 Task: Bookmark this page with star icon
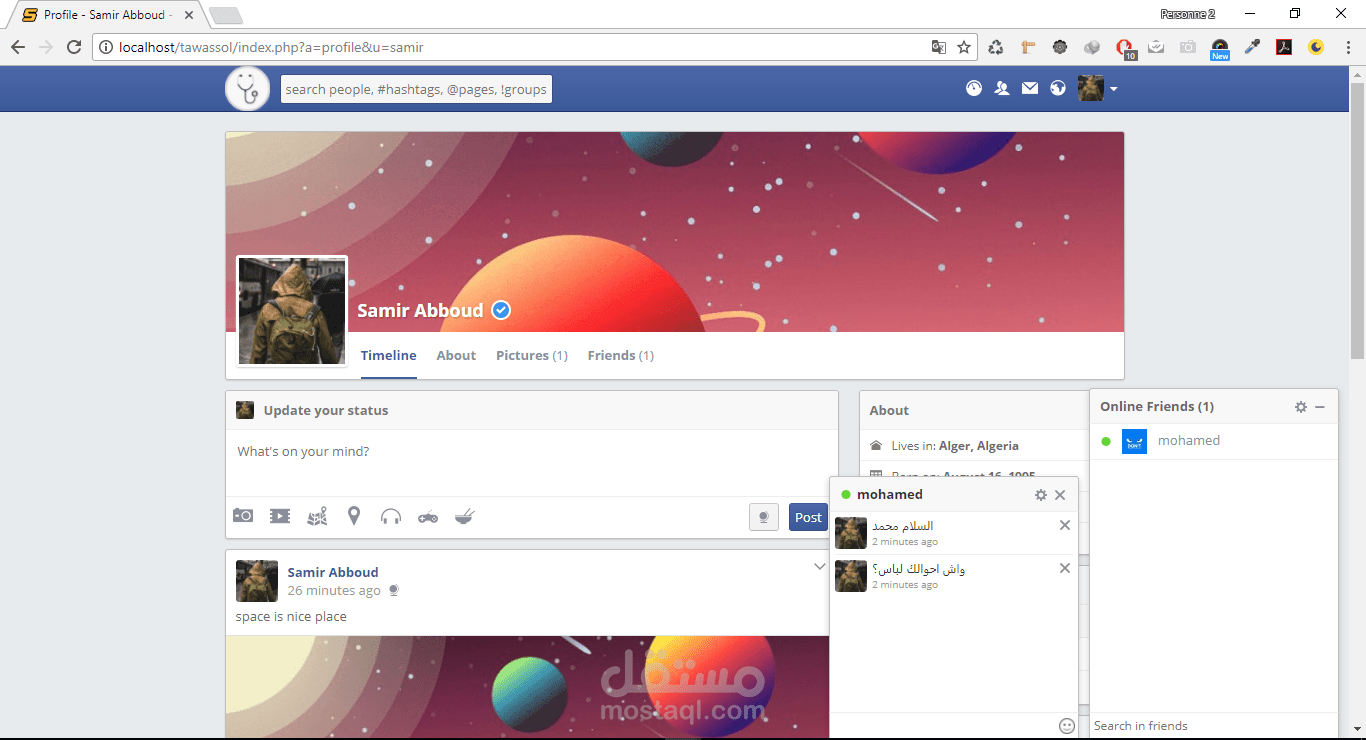coord(964,47)
